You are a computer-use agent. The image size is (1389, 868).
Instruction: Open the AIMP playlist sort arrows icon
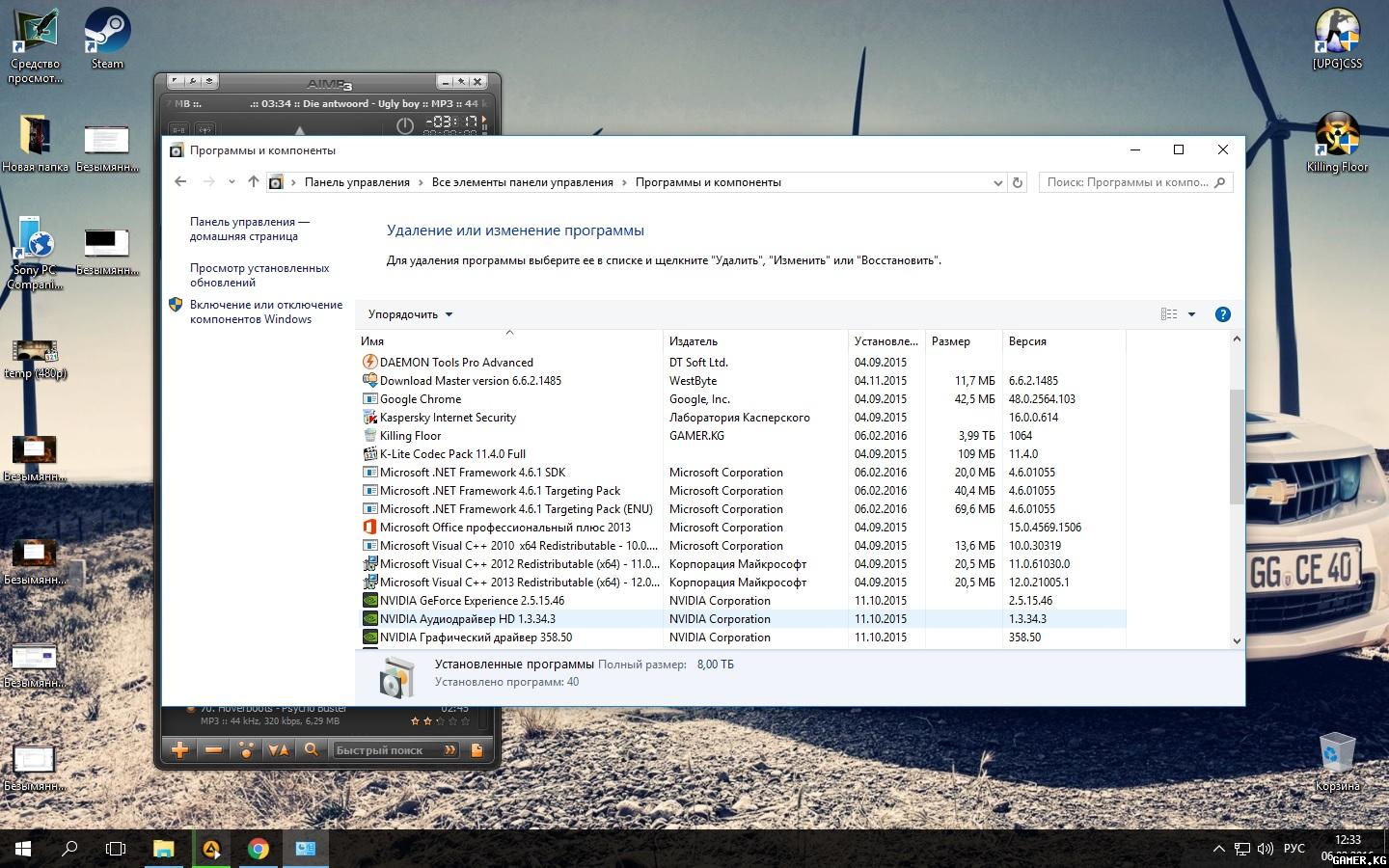[x=278, y=749]
